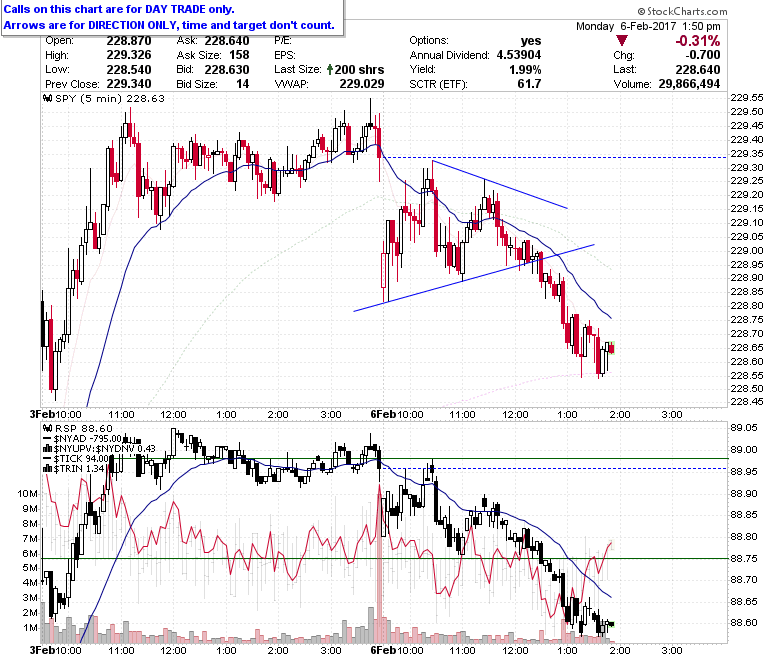Click the 5M volume axis label
Viewport: 780px width, 659px height.
pos(30,568)
